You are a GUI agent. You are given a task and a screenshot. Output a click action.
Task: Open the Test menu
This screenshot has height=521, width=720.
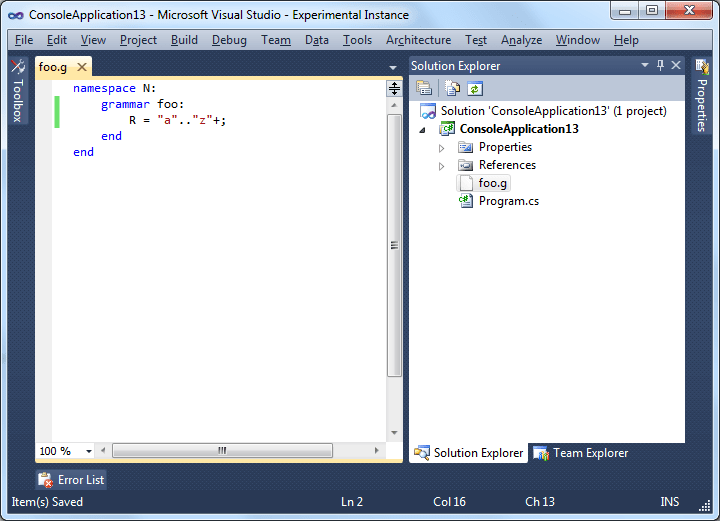[x=476, y=40]
